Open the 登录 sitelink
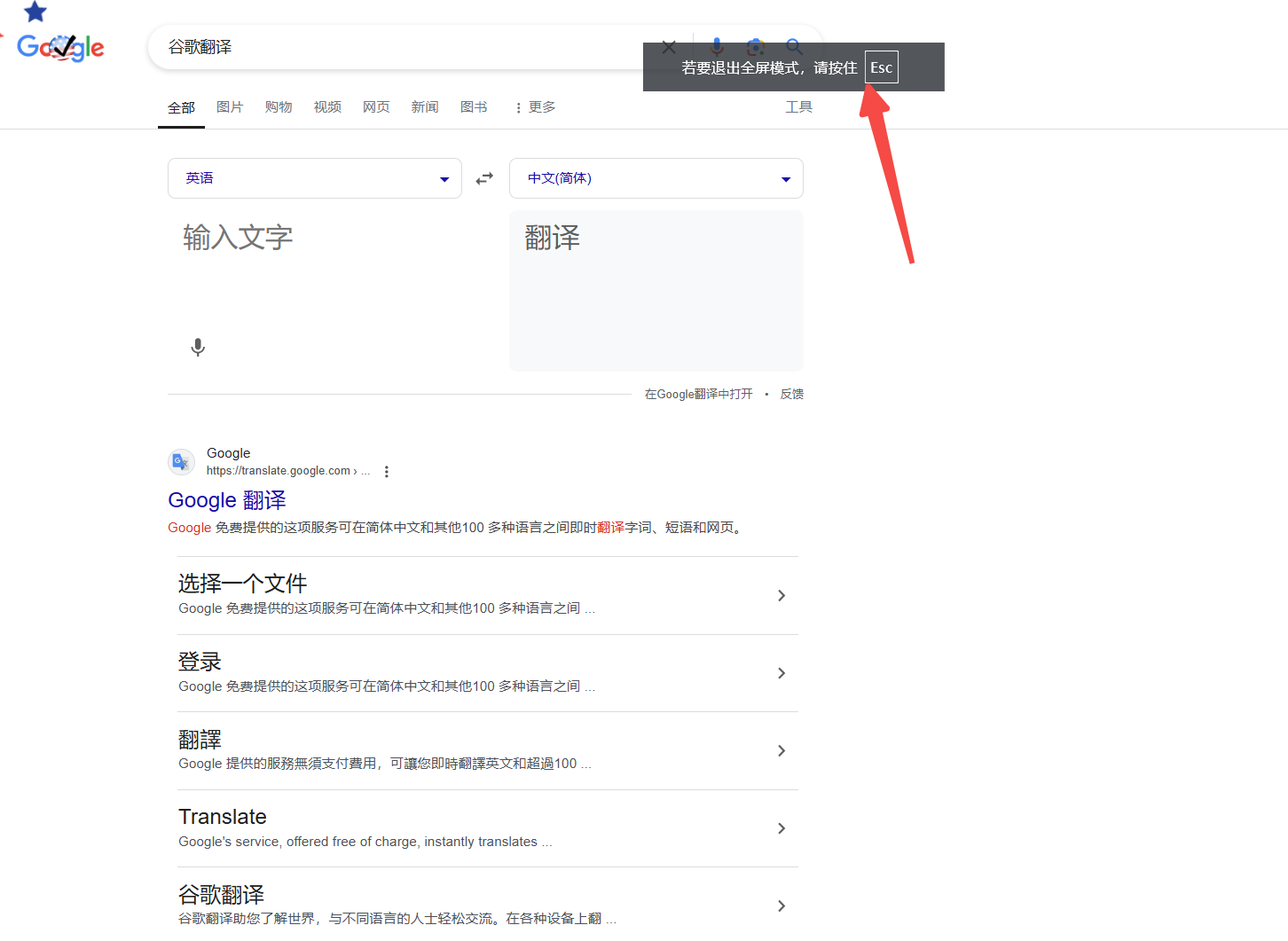Screen dimensions: 1288x941 (200, 662)
